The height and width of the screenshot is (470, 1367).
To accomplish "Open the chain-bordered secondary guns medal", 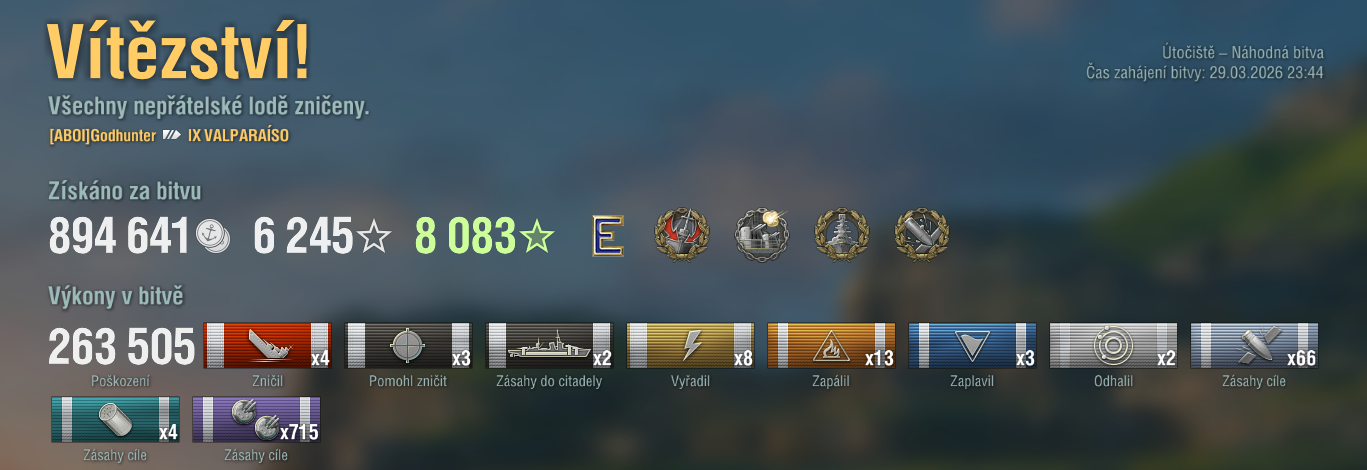I will tap(761, 235).
